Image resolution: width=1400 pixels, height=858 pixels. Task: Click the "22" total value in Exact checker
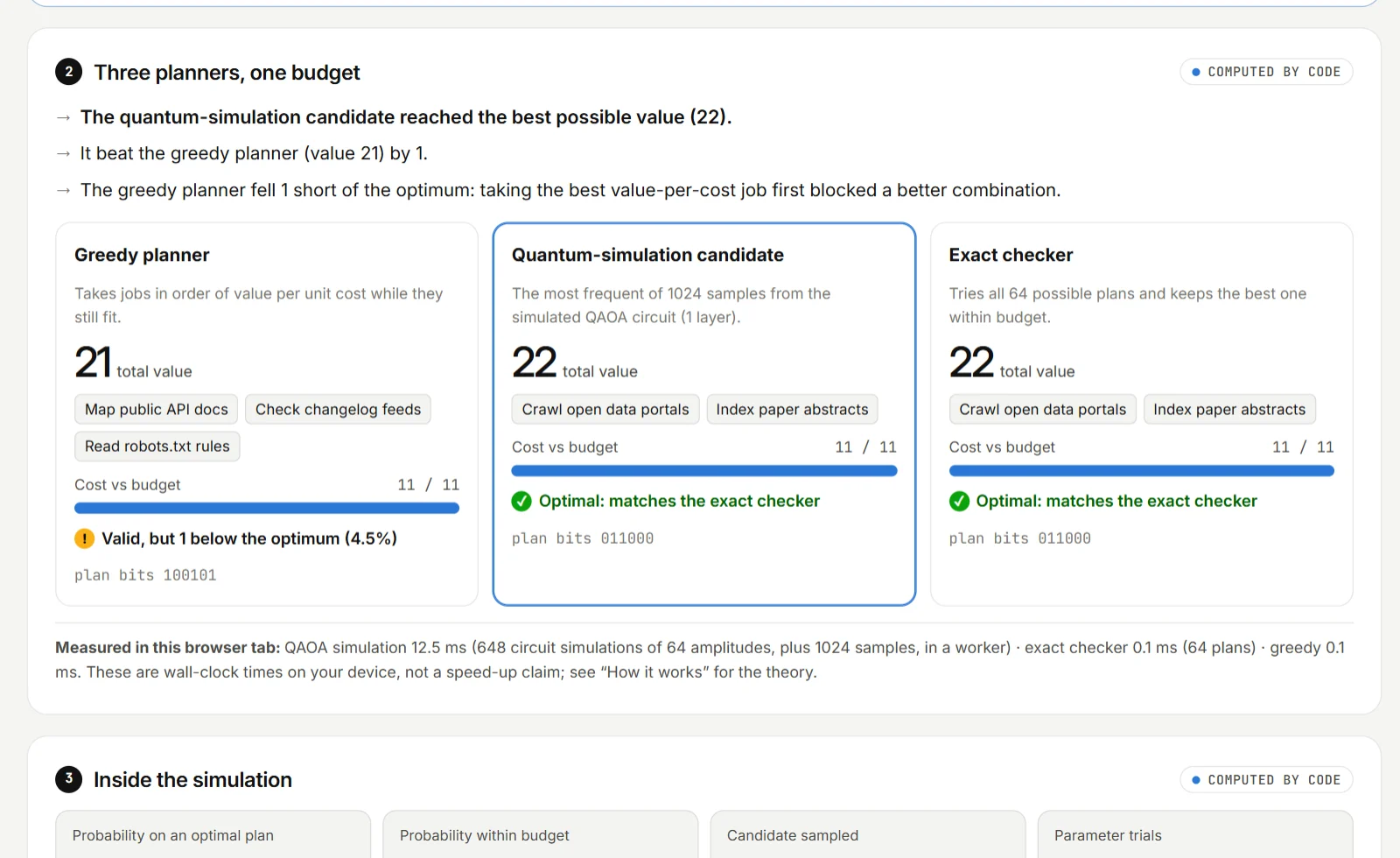click(972, 362)
